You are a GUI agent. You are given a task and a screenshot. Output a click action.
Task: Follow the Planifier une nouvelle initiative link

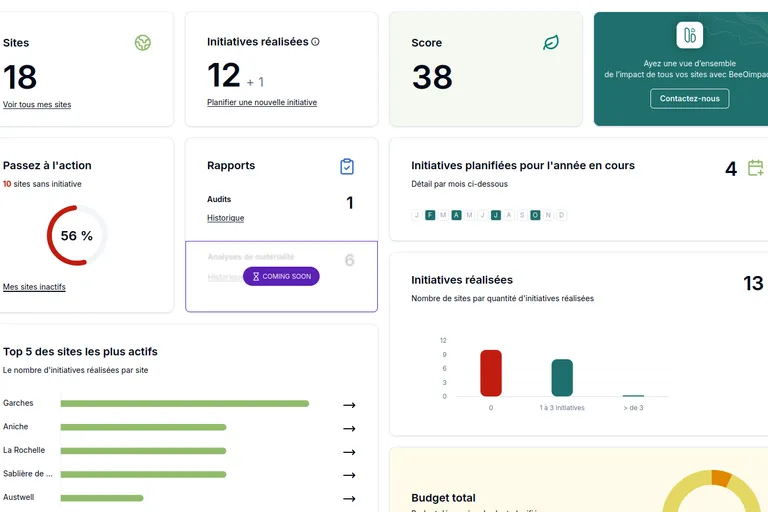(x=262, y=102)
